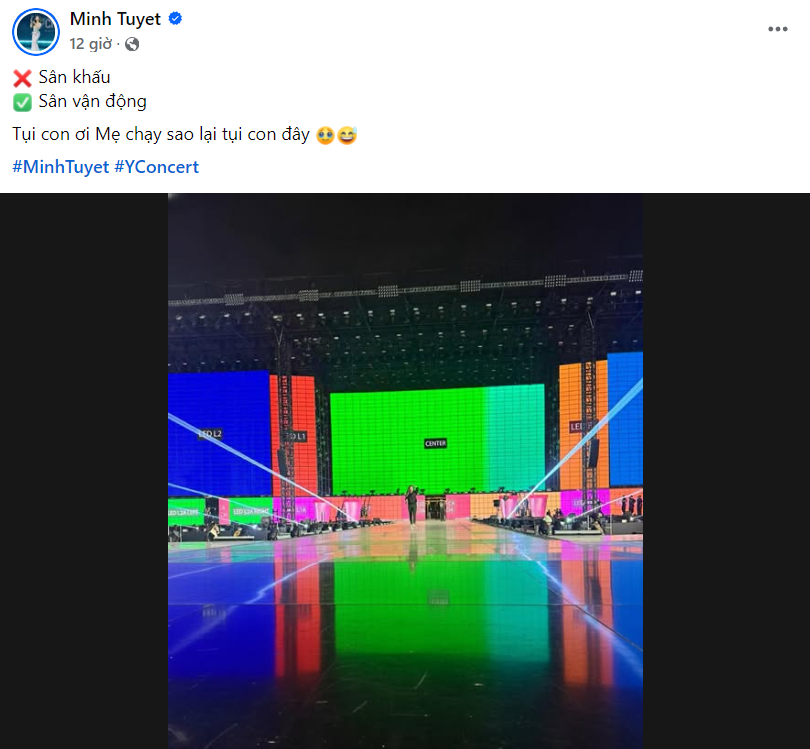Screen dimensions: 810x749
Task: Click the CENTER label on the stage screen
Action: 435,443
